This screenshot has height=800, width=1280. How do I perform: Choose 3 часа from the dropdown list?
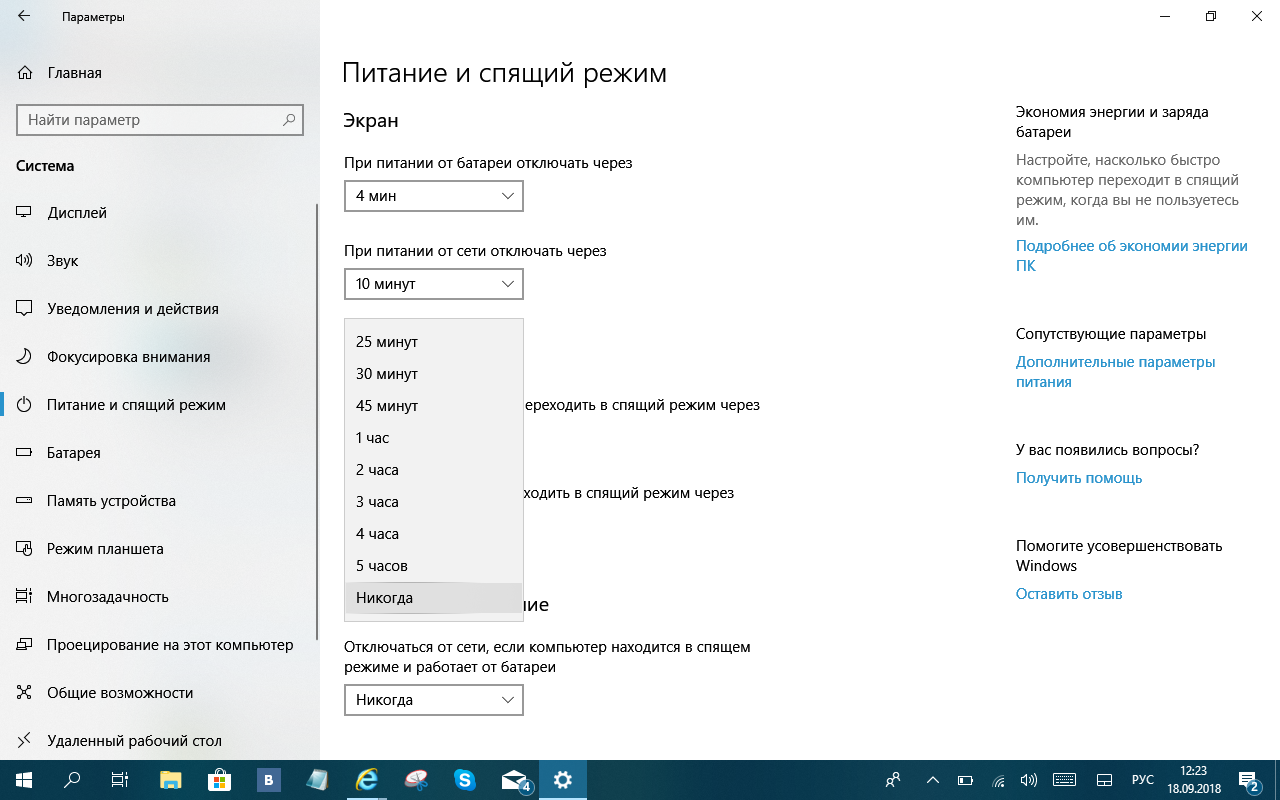434,502
